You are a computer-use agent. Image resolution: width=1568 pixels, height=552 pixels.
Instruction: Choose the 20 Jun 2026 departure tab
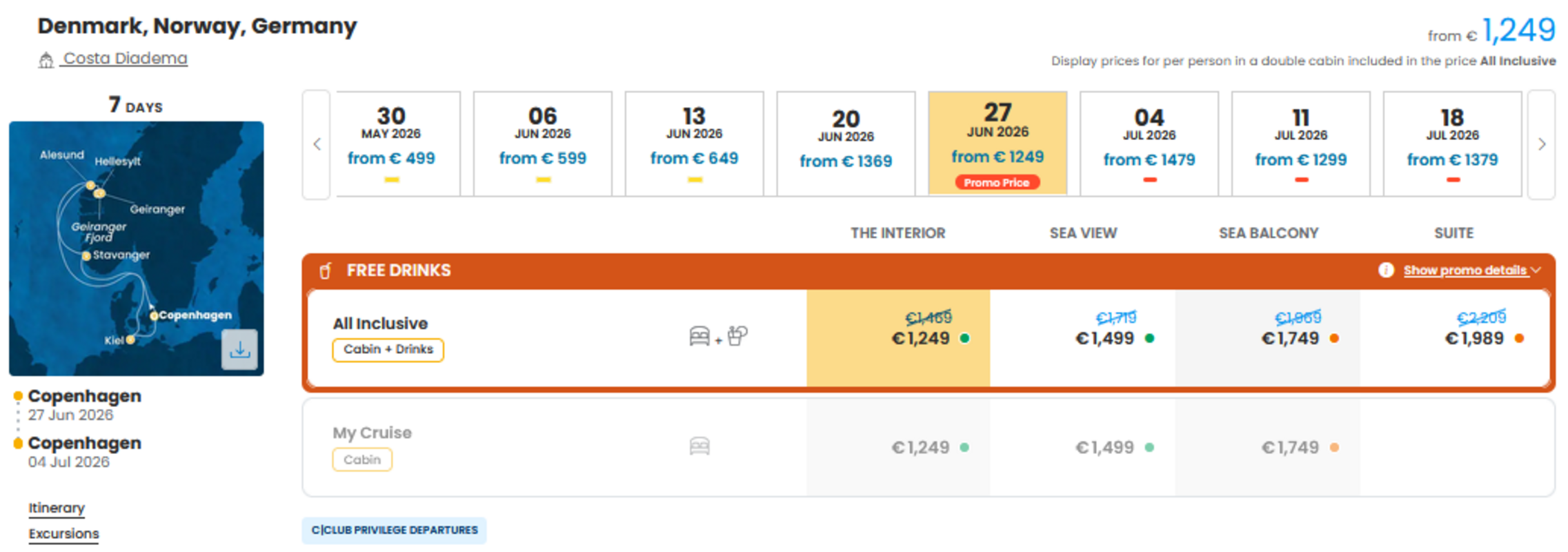click(846, 144)
